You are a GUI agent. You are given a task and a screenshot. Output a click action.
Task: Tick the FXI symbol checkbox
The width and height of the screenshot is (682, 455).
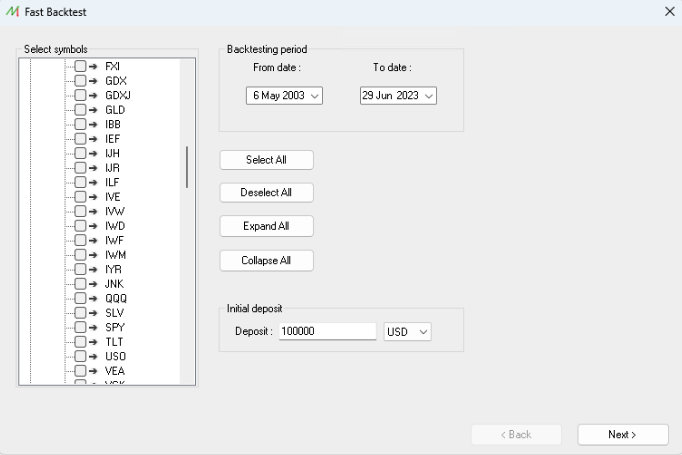(80, 66)
